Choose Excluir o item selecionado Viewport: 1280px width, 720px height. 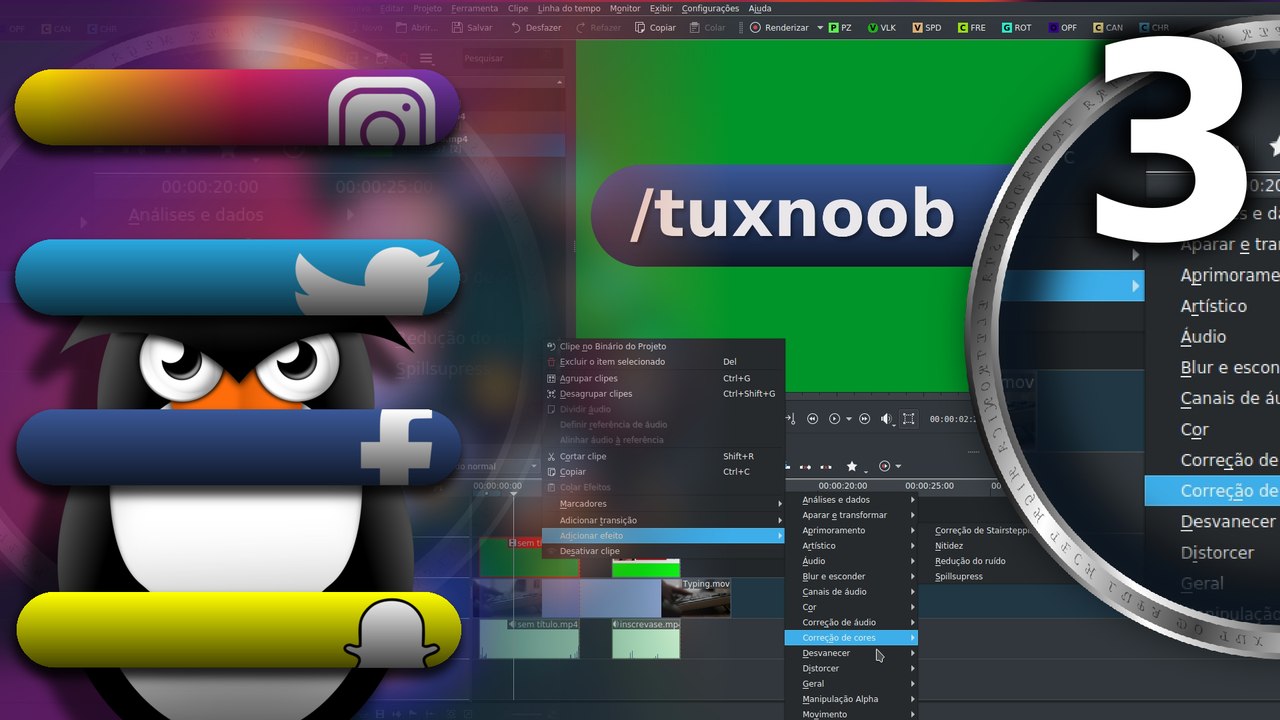662,362
